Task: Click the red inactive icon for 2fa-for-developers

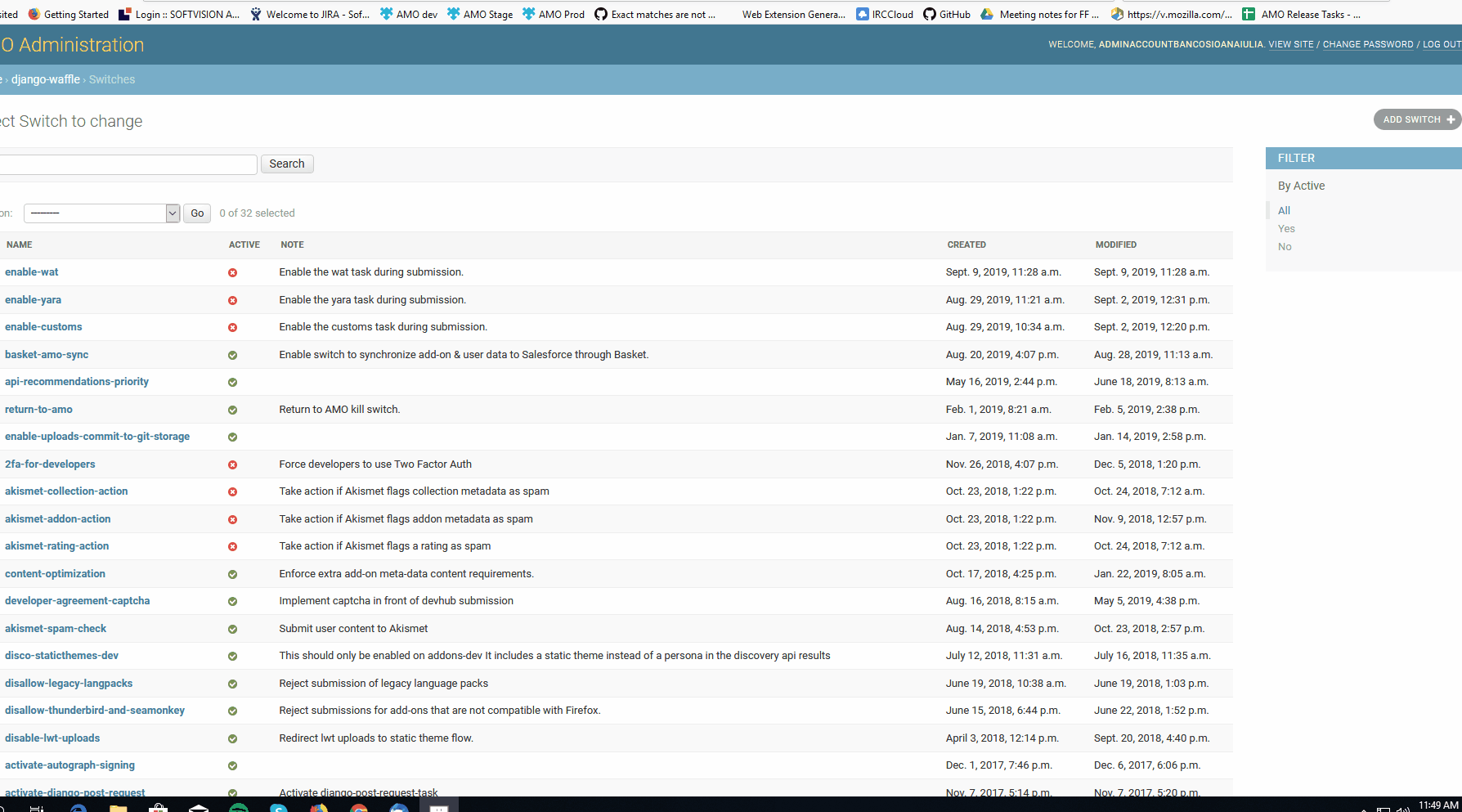Action: (x=233, y=464)
